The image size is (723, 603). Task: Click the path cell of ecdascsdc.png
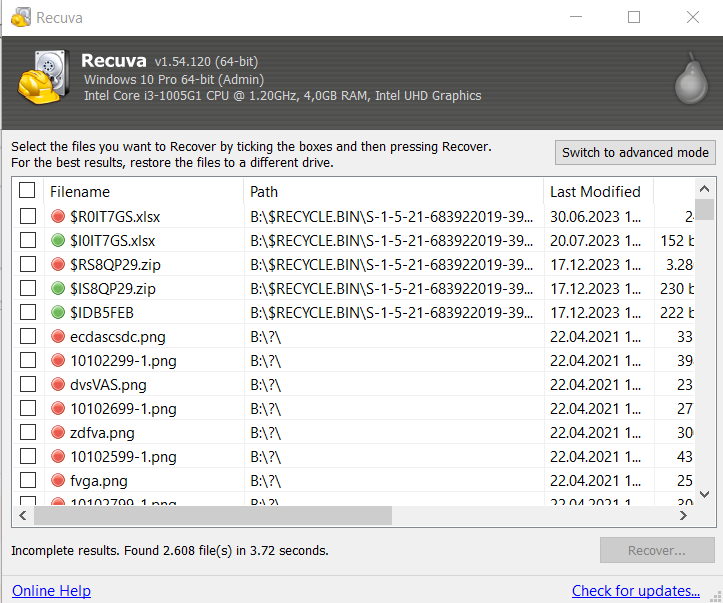click(x=394, y=337)
